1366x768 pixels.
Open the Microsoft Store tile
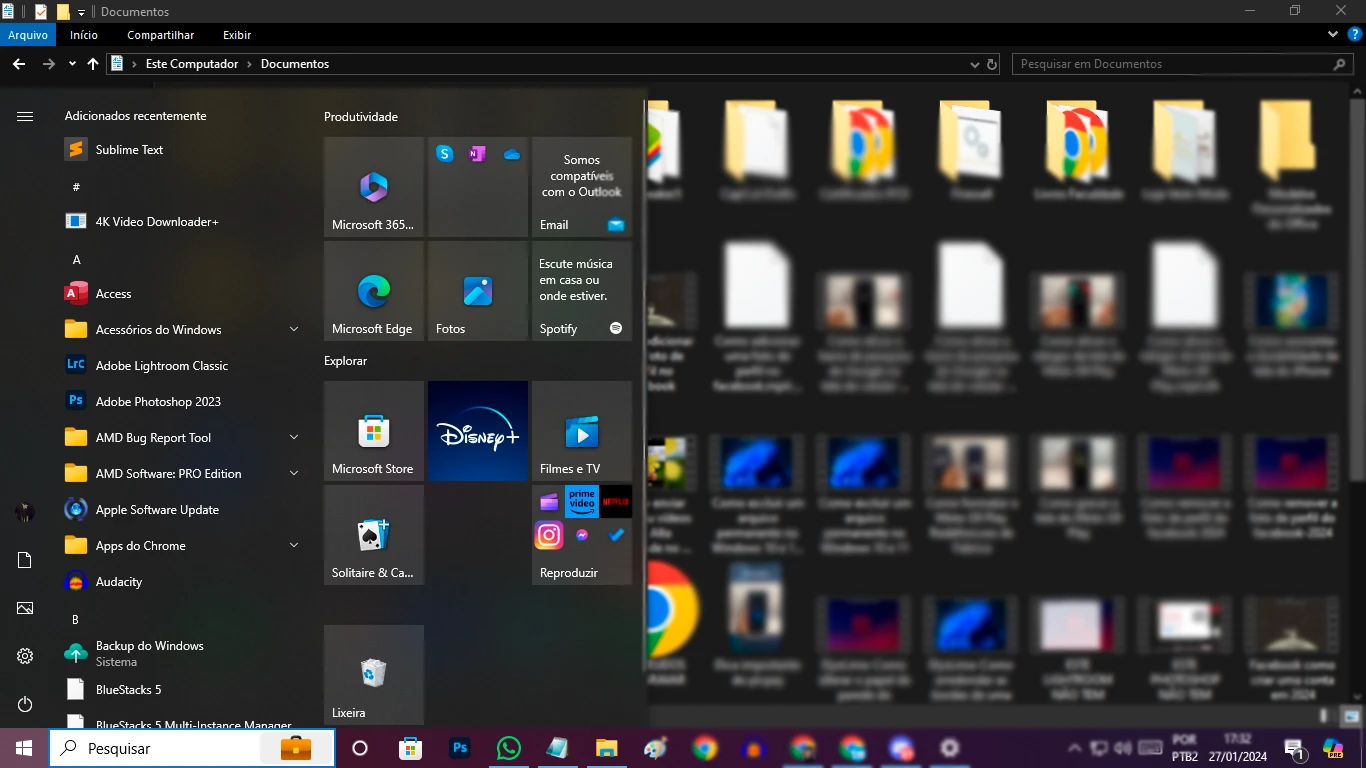373,430
